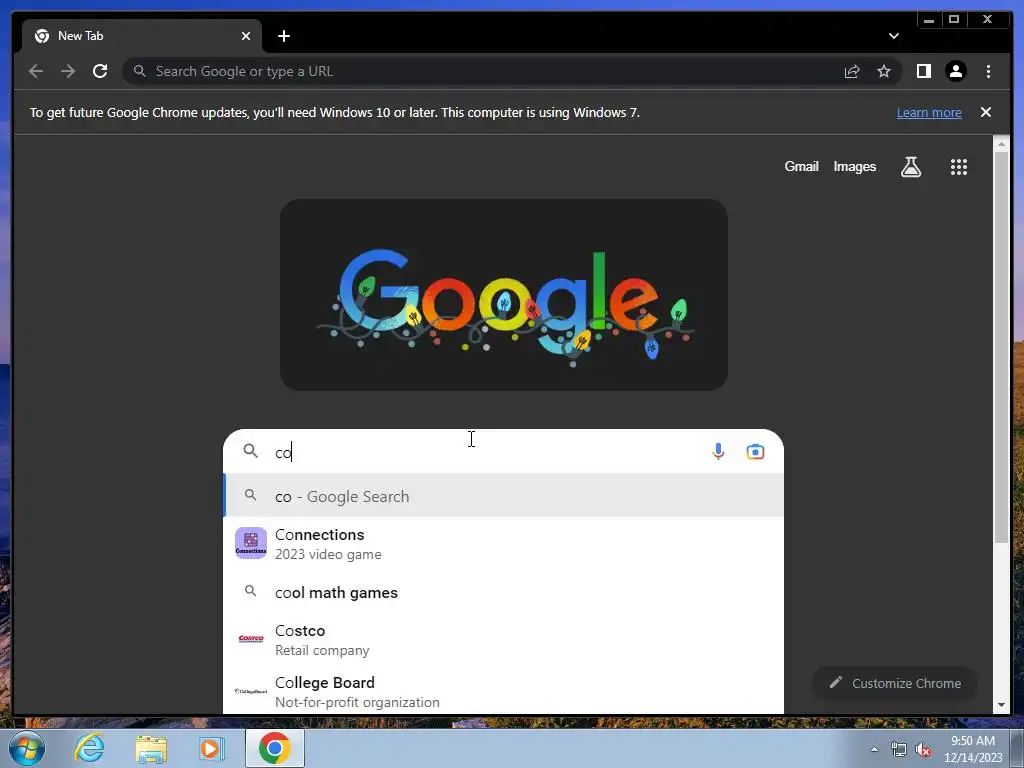Open Google Images link

pyautogui.click(x=854, y=167)
